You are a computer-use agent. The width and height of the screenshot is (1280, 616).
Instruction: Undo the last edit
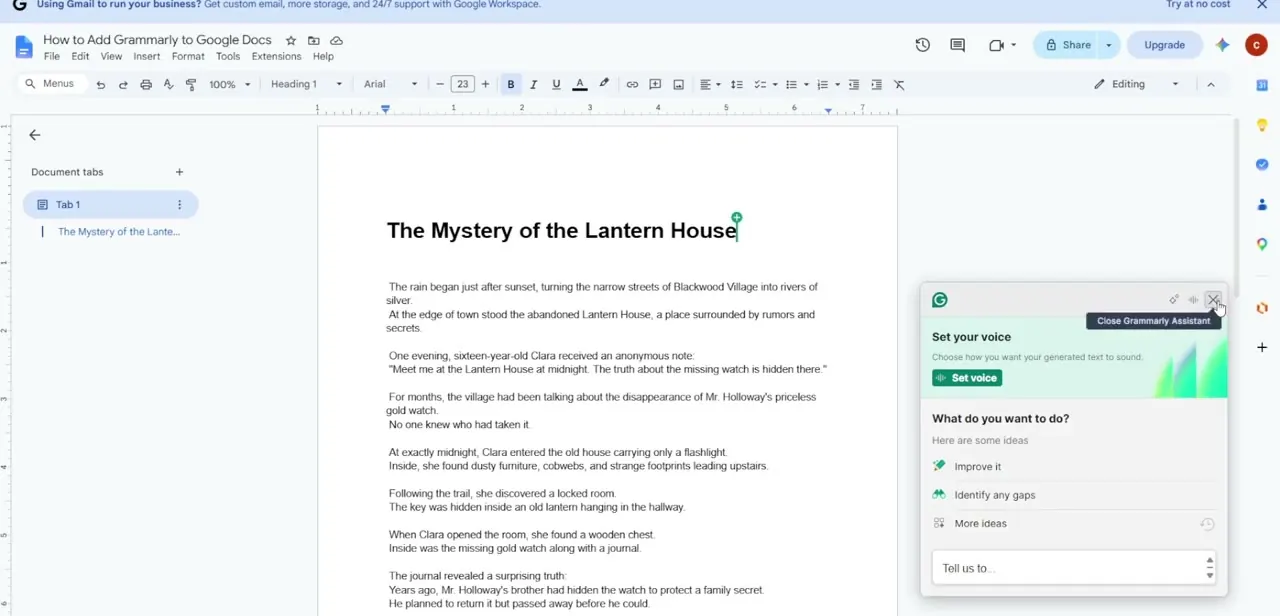pos(101,85)
